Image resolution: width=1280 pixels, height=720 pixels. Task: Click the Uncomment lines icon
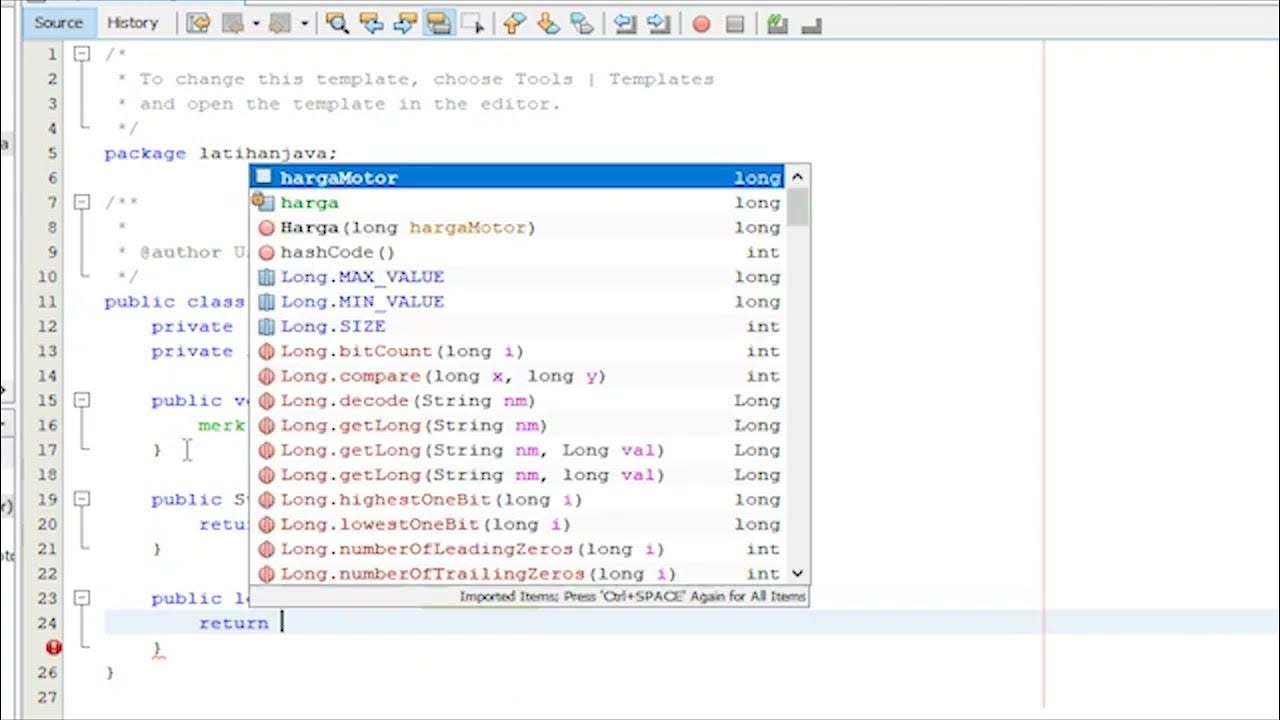point(811,24)
